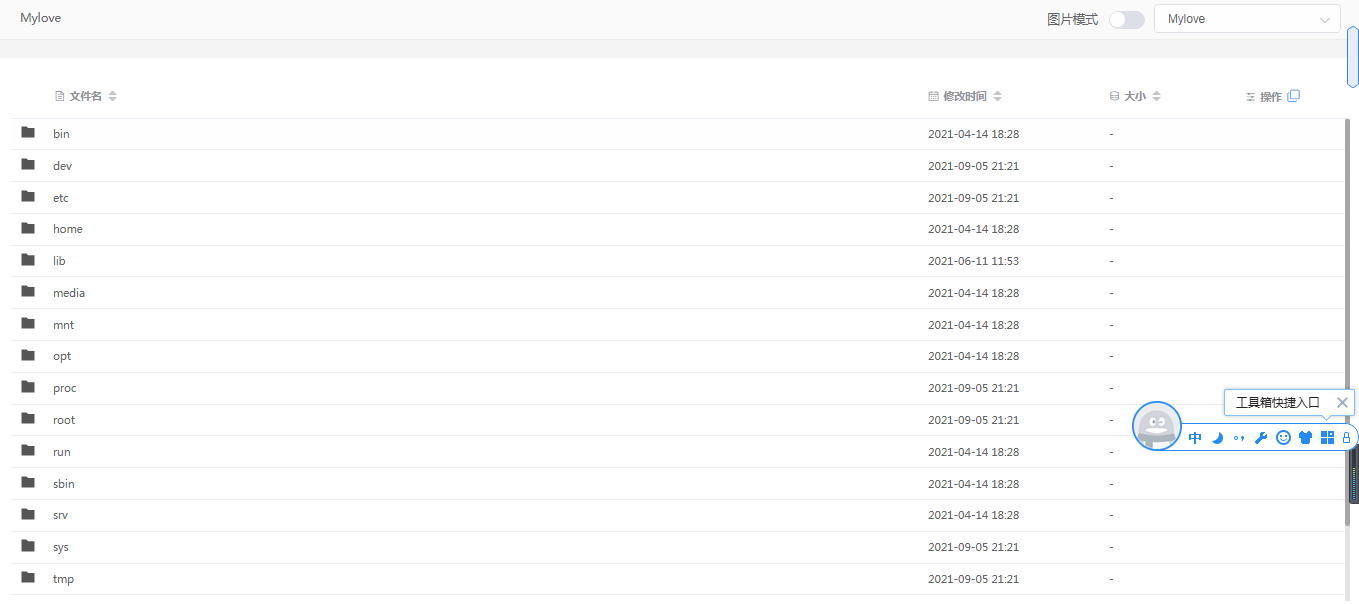1359x604 pixels.
Task: Open the sbin folder name
Action: tap(64, 483)
